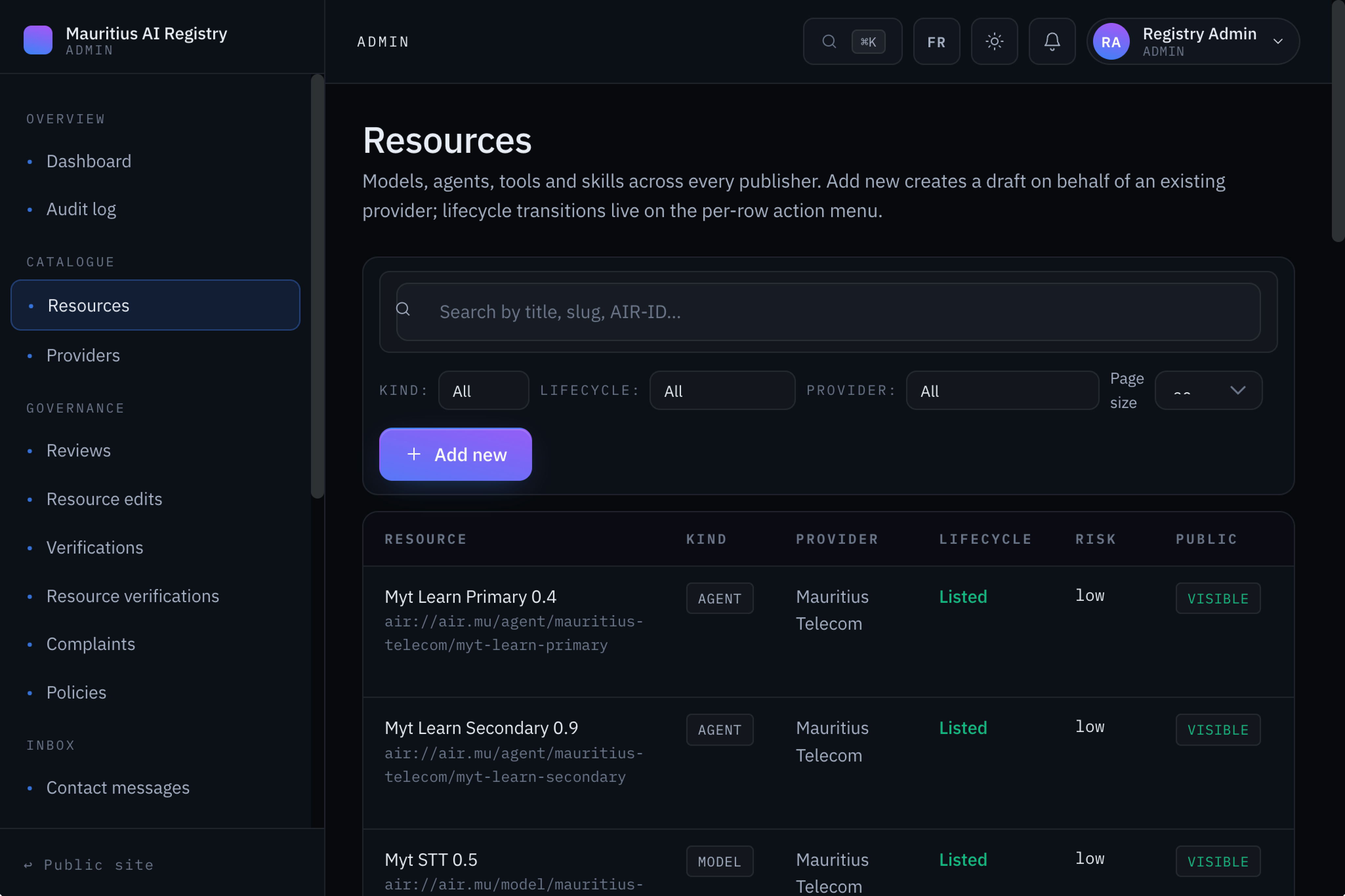
Task: Click the AGENT badge for Myt Learn Secondary
Action: pos(720,730)
